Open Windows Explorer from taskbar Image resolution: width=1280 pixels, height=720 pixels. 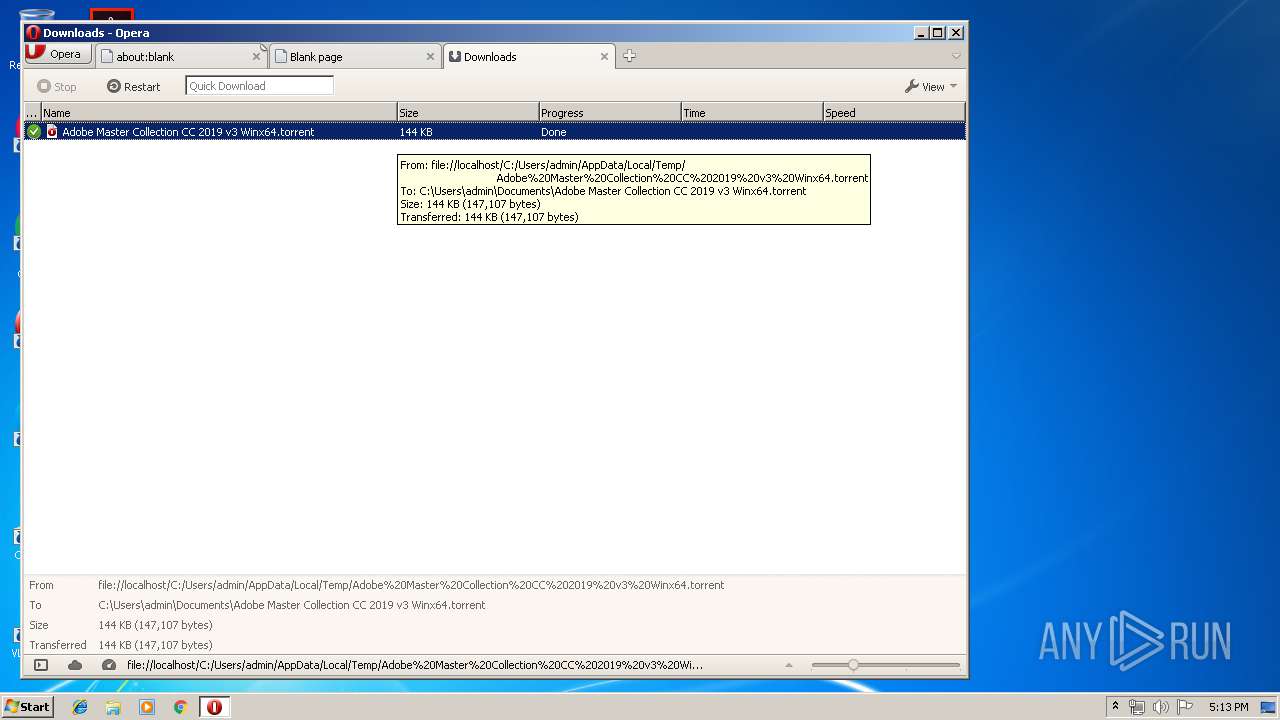click(113, 707)
